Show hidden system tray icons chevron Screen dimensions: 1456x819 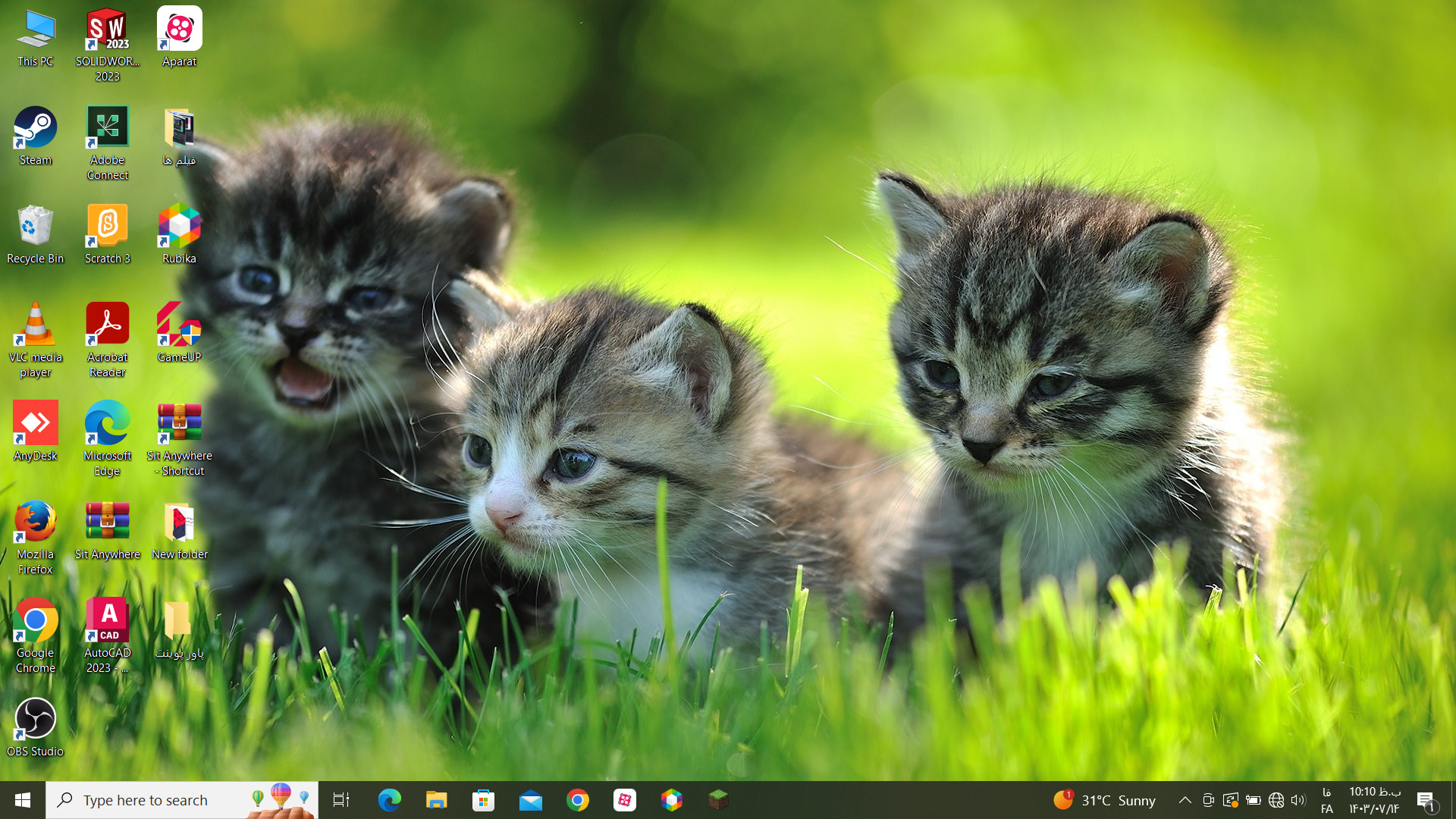[x=1185, y=800]
